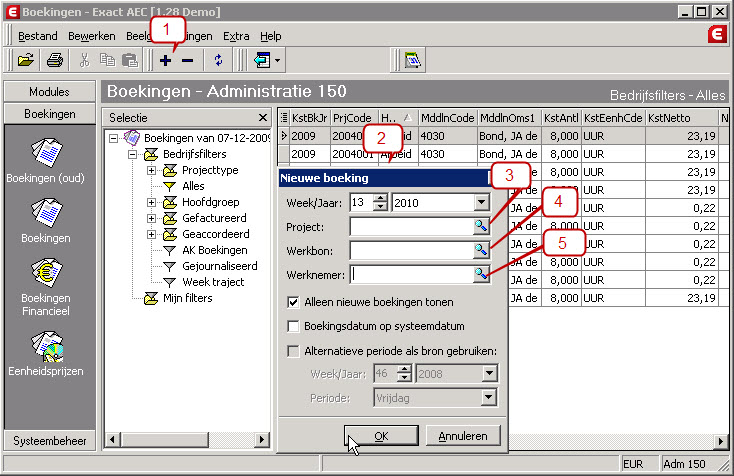Open Boekingen (oud) module icon

(x=46, y=153)
